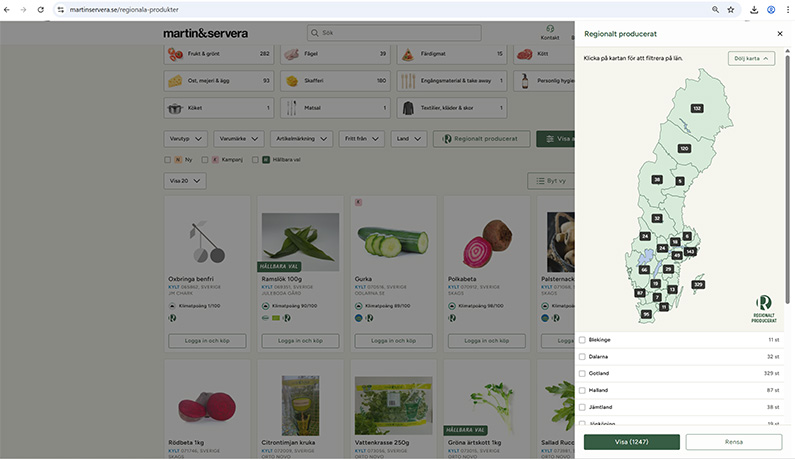
Task: Collapse map with Dölj karta
Action: click(751, 58)
